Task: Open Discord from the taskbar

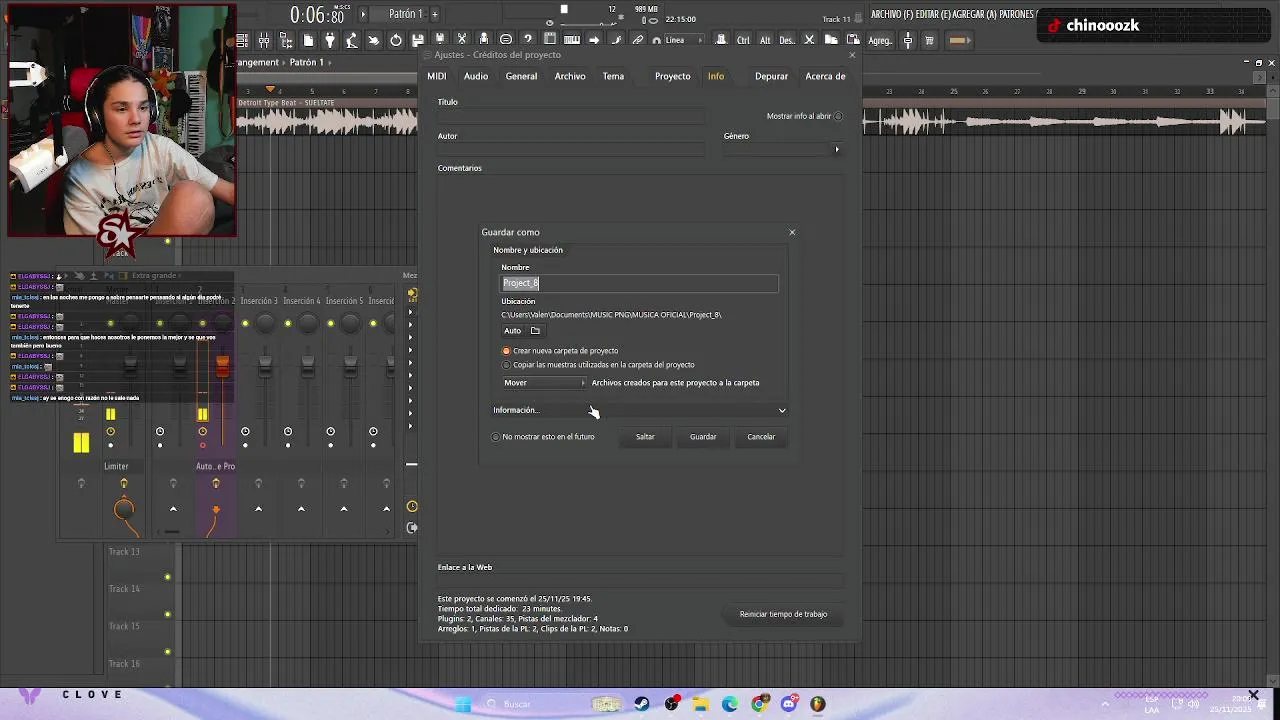Action: 789,704
